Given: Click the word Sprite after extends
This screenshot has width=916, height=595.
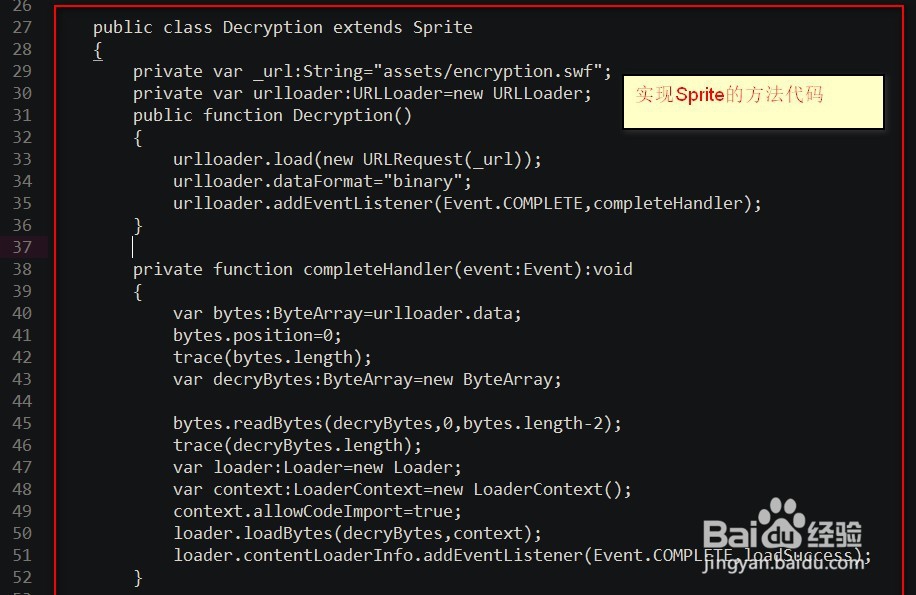Looking at the screenshot, I should 443,27.
